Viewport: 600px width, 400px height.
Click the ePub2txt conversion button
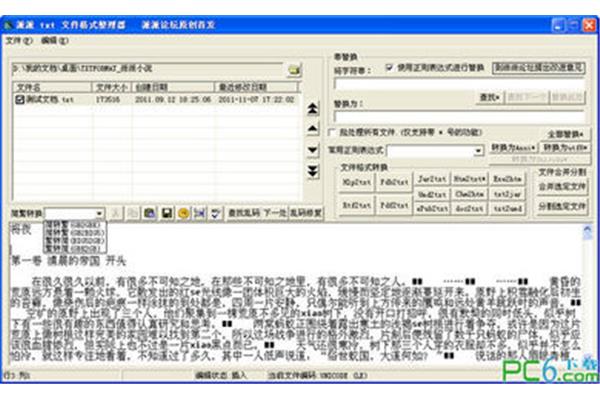point(432,209)
